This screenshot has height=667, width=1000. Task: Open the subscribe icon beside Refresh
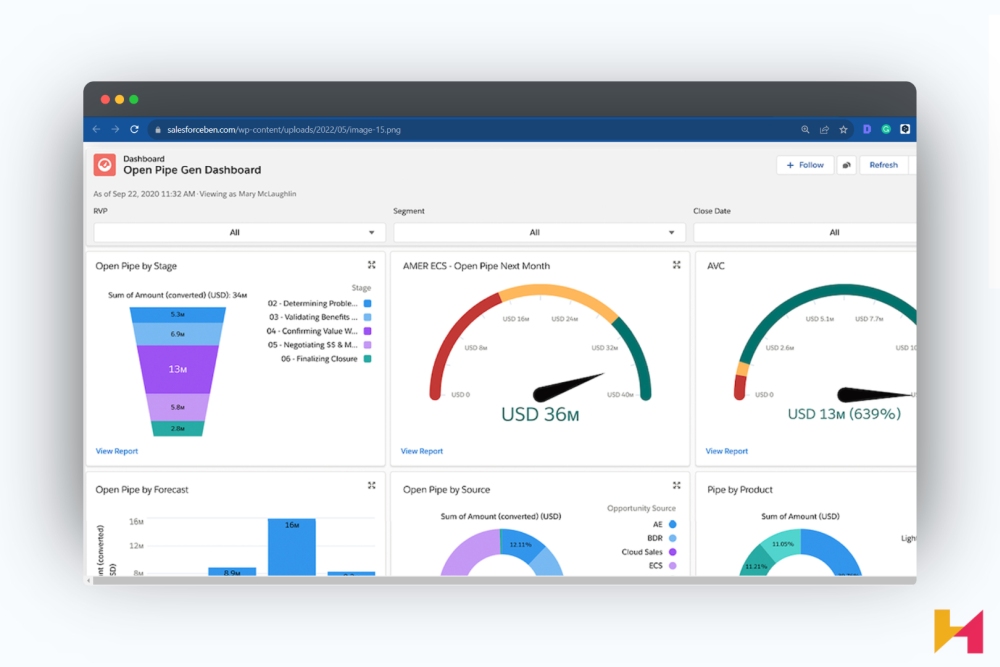click(x=846, y=164)
